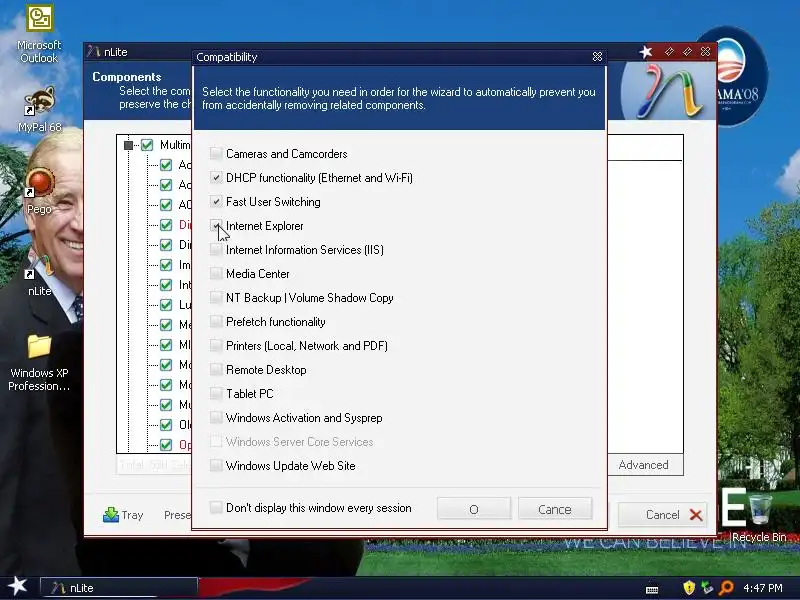Uncheck the red 'Op' component in nLite tree
The height and width of the screenshot is (600, 800).
(x=166, y=444)
